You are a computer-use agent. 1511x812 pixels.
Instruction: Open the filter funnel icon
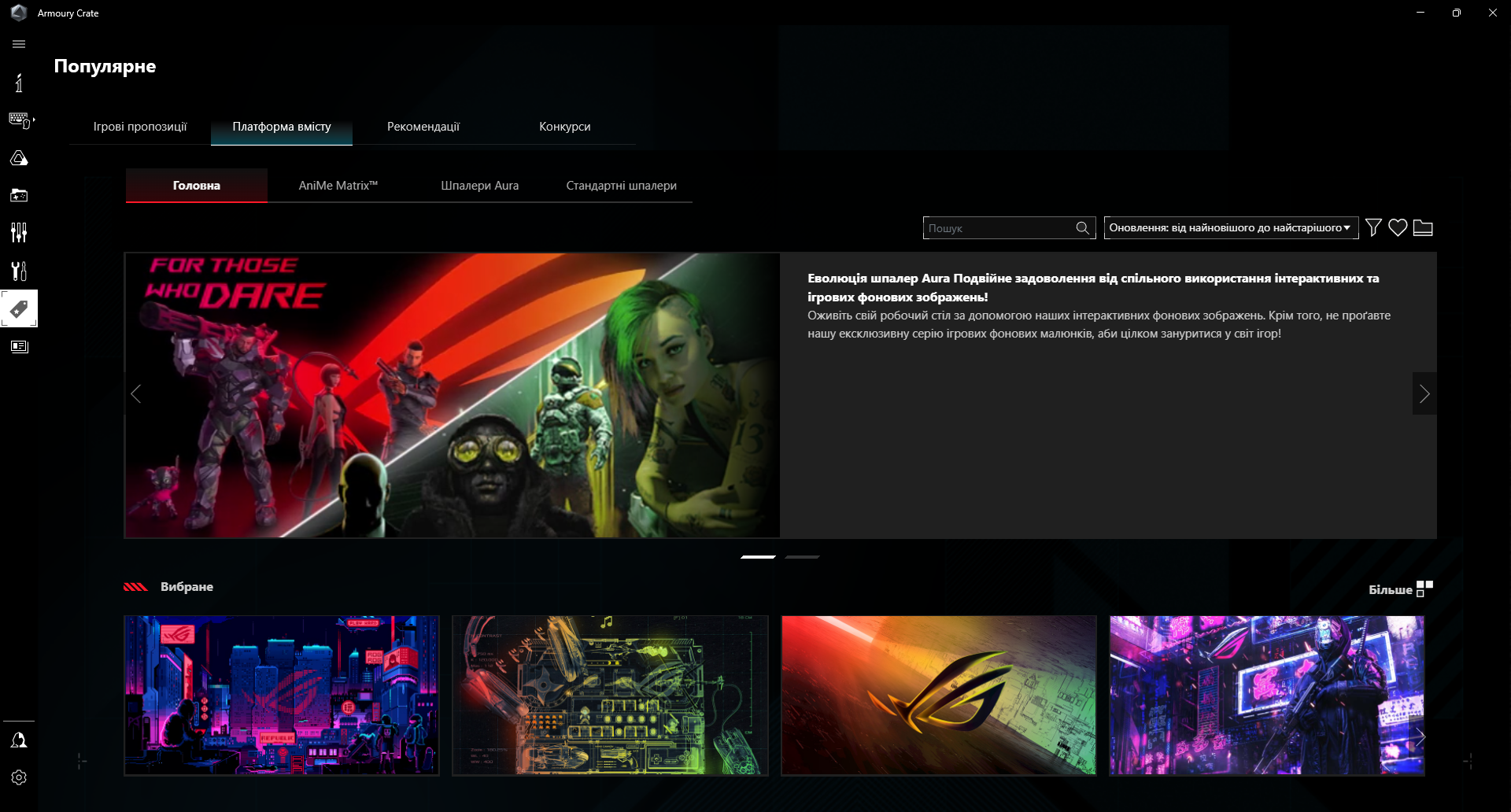[1373, 227]
